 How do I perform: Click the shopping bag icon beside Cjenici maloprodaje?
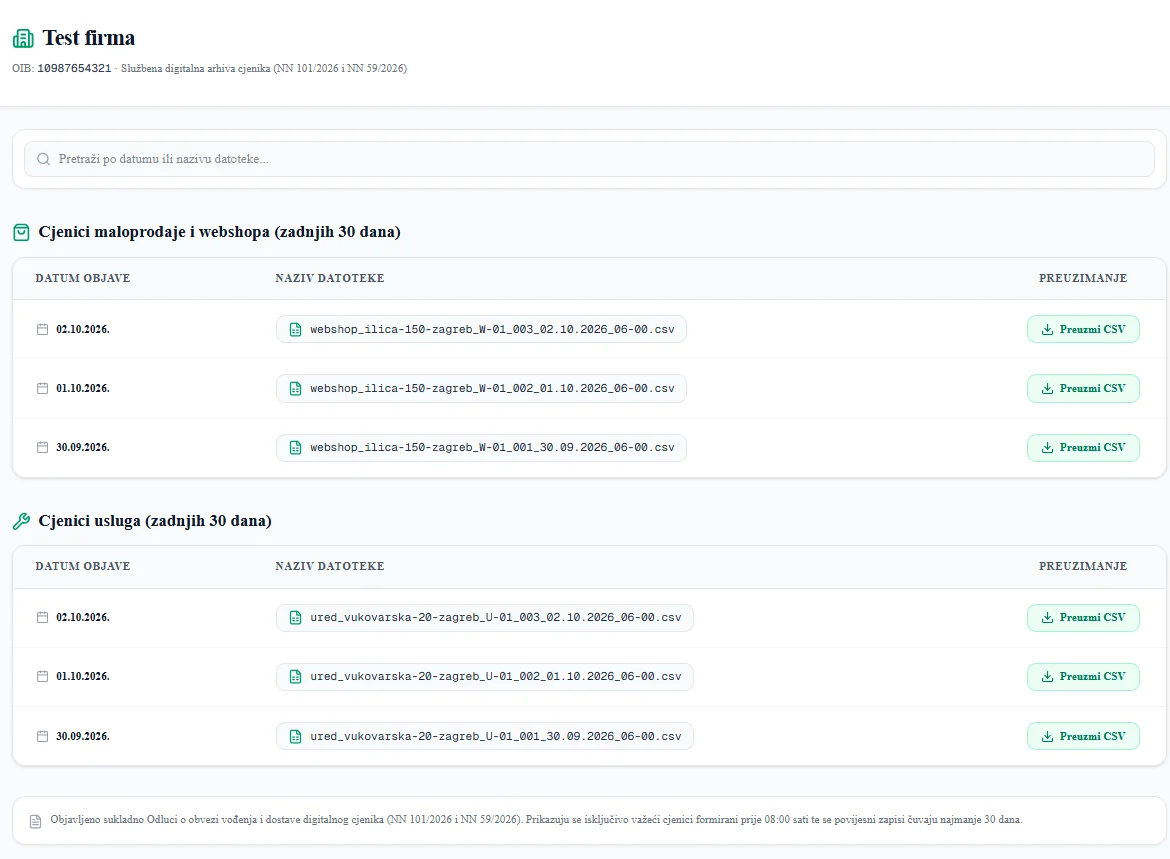coord(22,233)
